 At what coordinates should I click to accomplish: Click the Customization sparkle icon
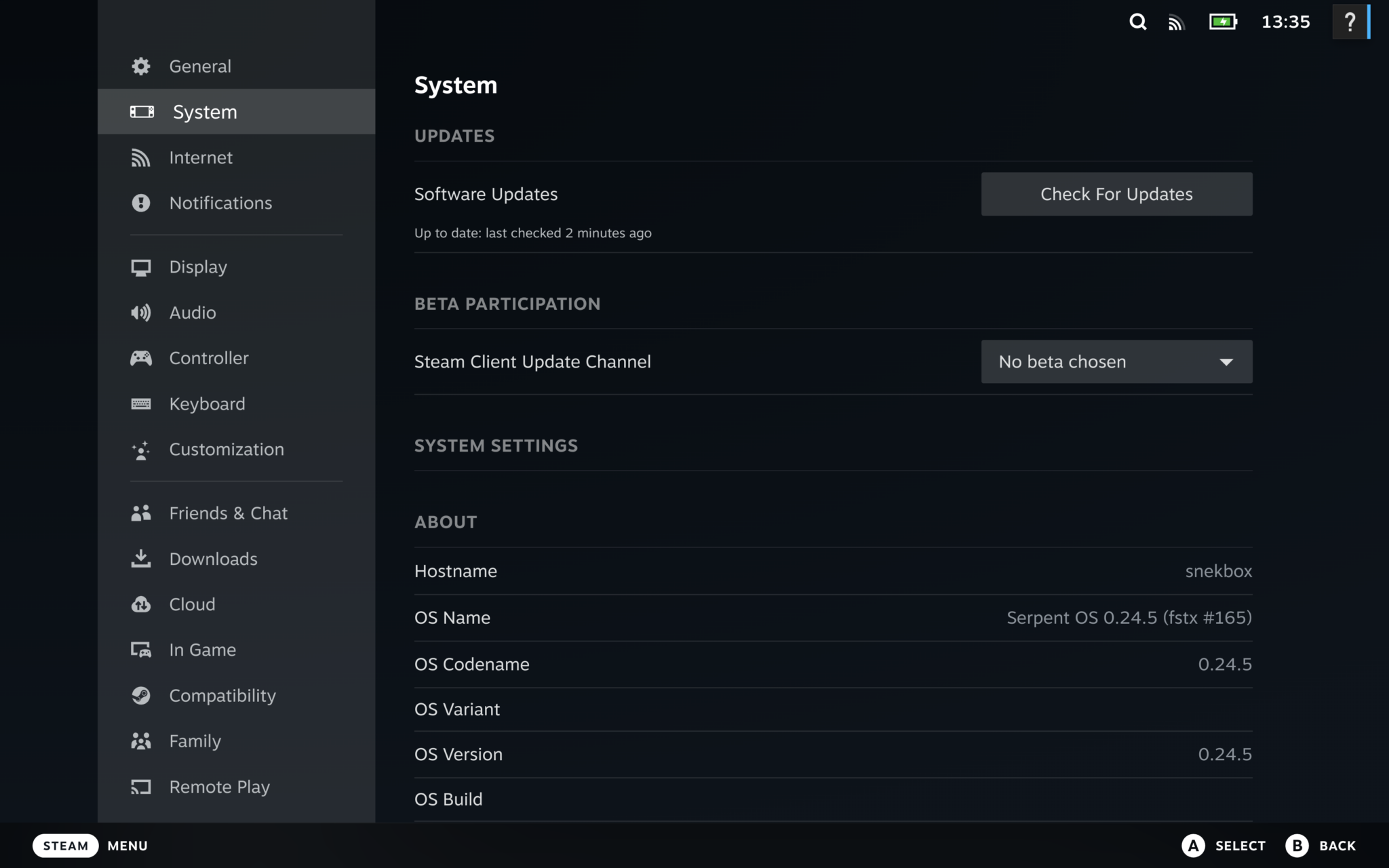point(141,449)
